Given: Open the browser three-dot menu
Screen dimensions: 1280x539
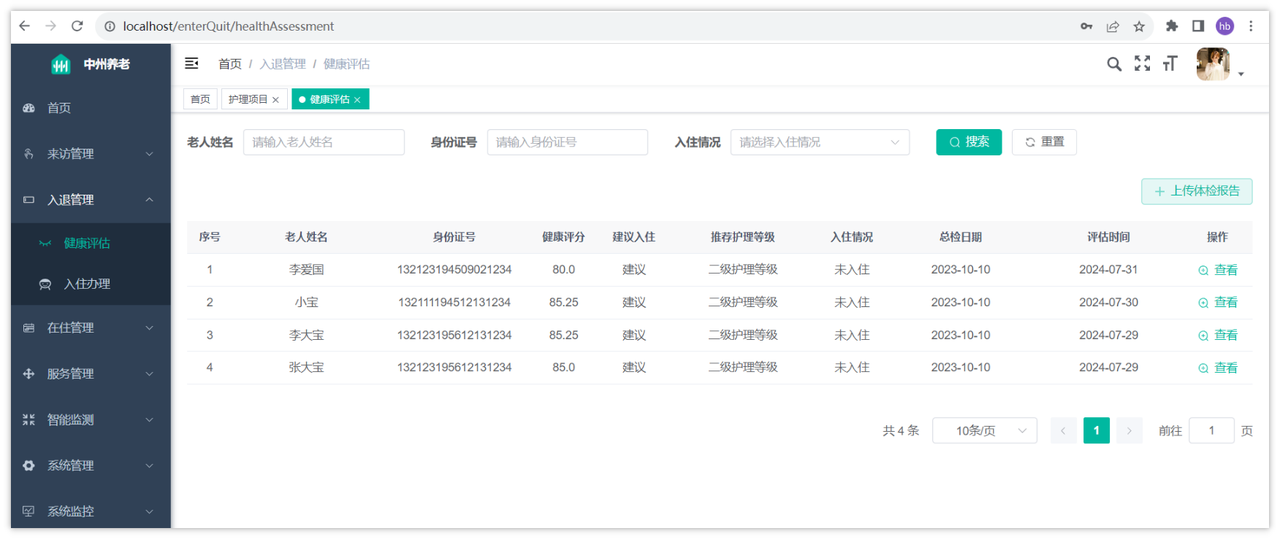Looking at the screenshot, I should [x=1251, y=26].
